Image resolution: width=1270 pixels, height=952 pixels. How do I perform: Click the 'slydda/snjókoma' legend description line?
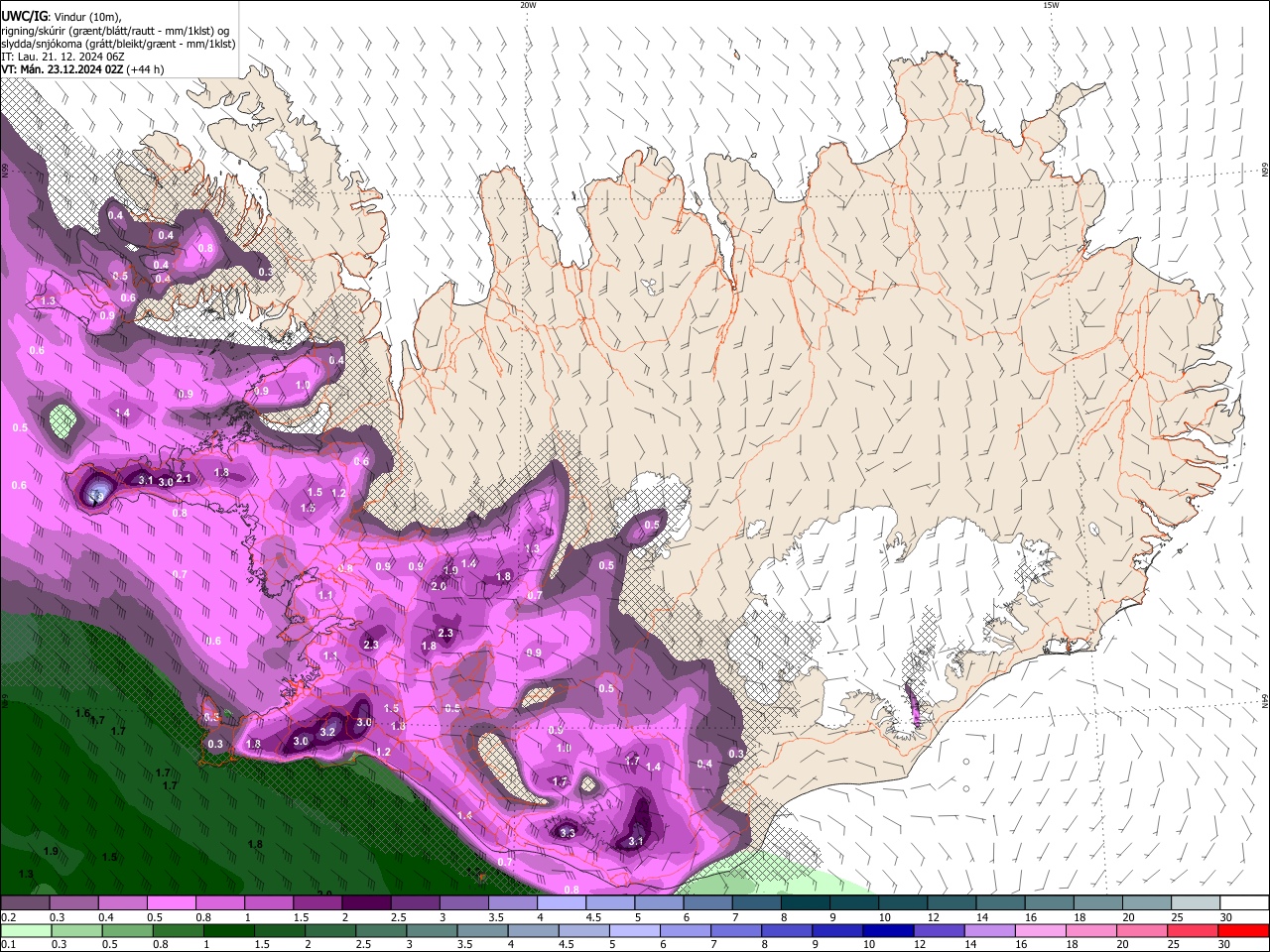coord(118,44)
